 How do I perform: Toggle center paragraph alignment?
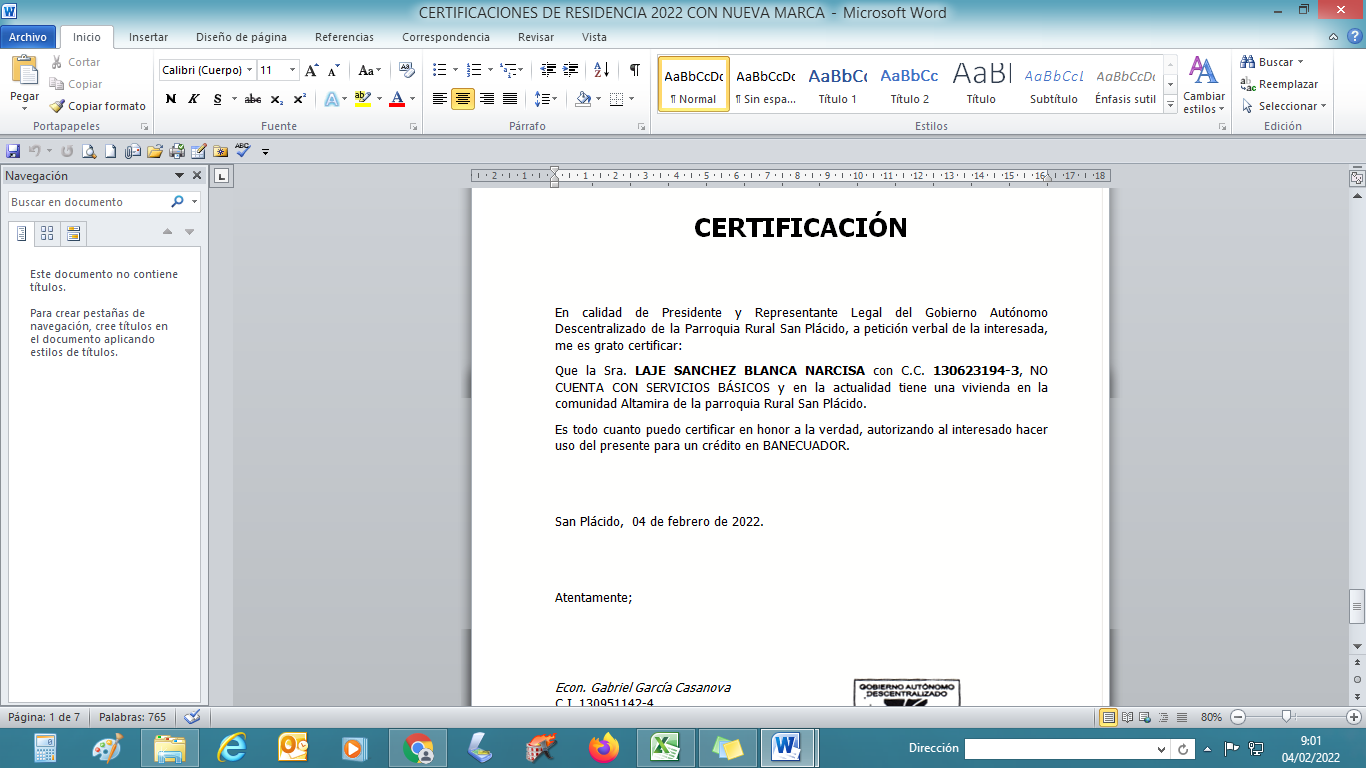[x=463, y=99]
